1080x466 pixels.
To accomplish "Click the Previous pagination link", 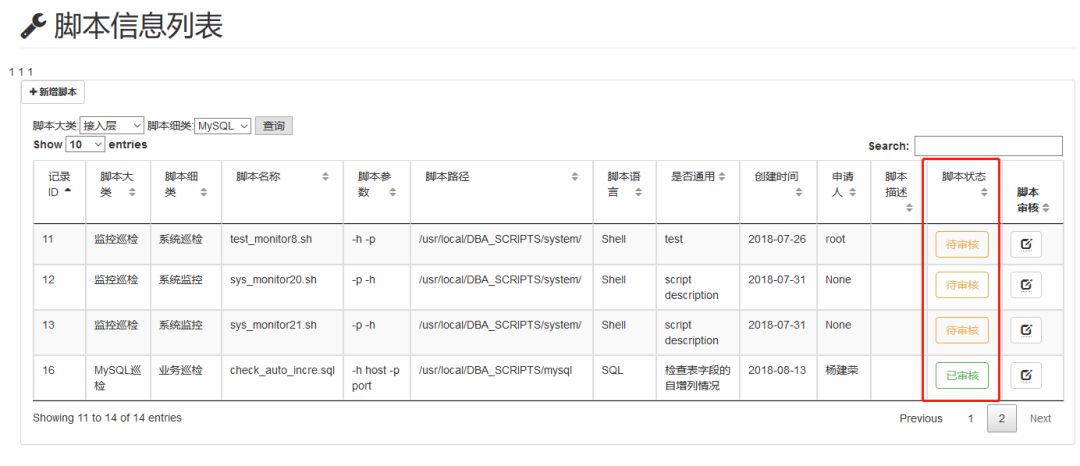I will click(920, 418).
